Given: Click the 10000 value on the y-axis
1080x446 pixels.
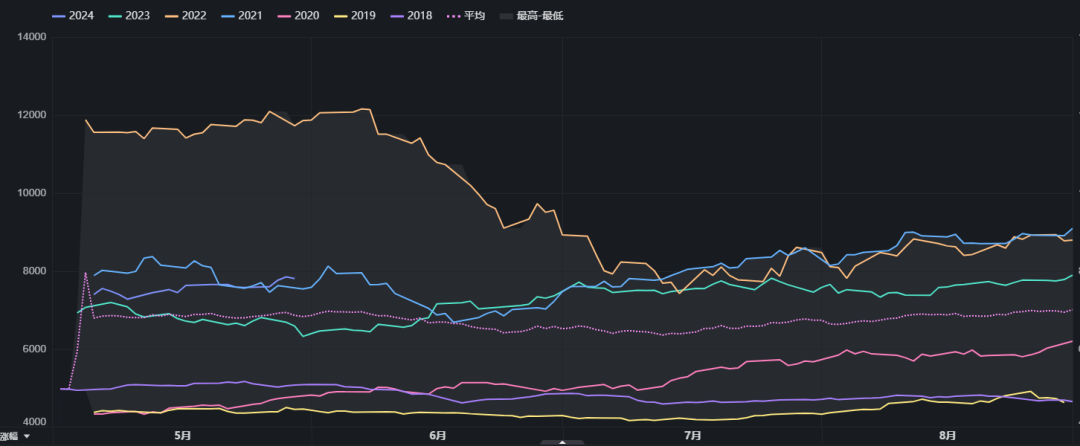Looking at the screenshot, I should [x=33, y=193].
